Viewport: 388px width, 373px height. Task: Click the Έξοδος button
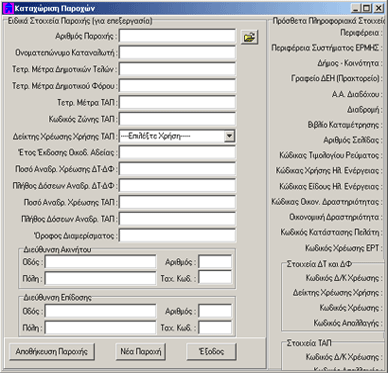coord(211,351)
